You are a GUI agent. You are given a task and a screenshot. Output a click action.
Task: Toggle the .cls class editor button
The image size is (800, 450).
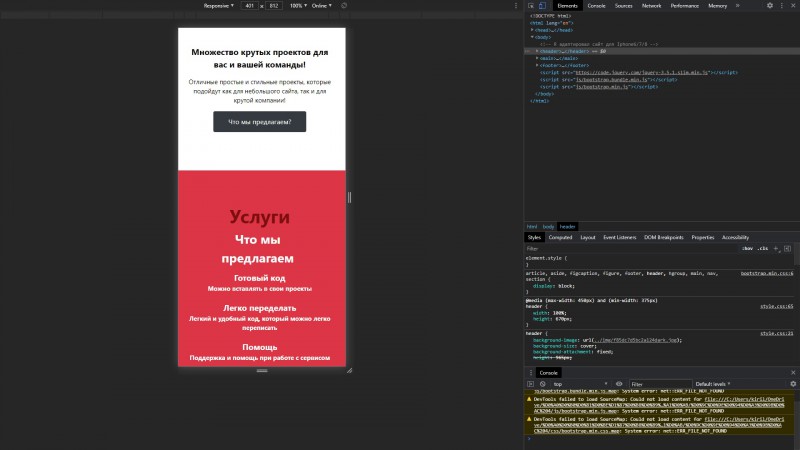[763, 248]
